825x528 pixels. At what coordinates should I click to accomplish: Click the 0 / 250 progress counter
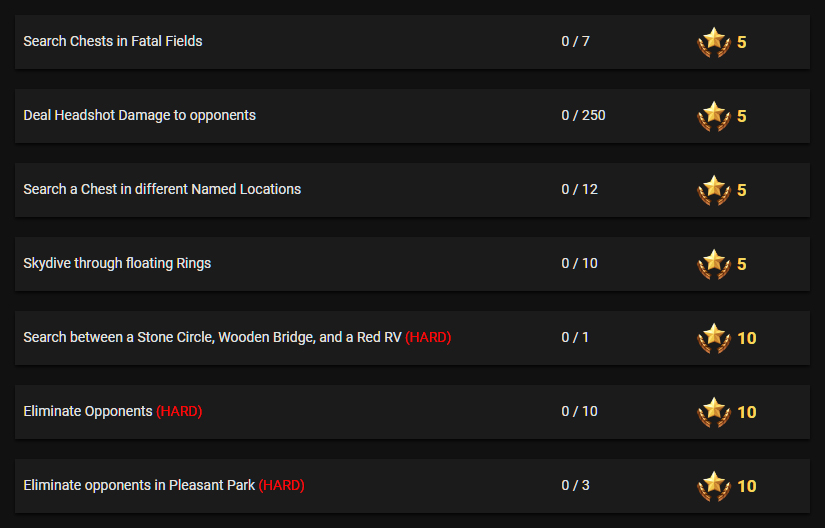click(x=583, y=115)
